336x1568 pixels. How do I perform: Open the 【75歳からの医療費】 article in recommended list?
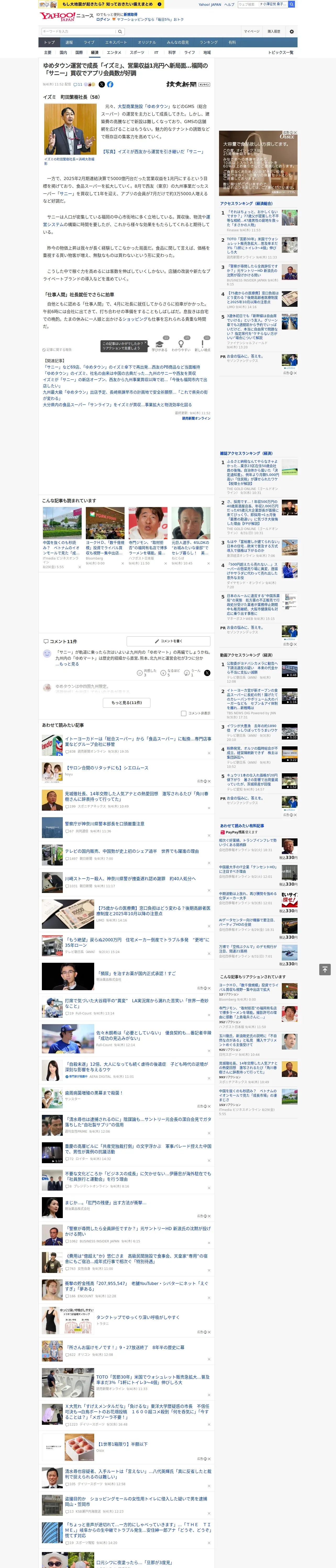click(x=153, y=910)
